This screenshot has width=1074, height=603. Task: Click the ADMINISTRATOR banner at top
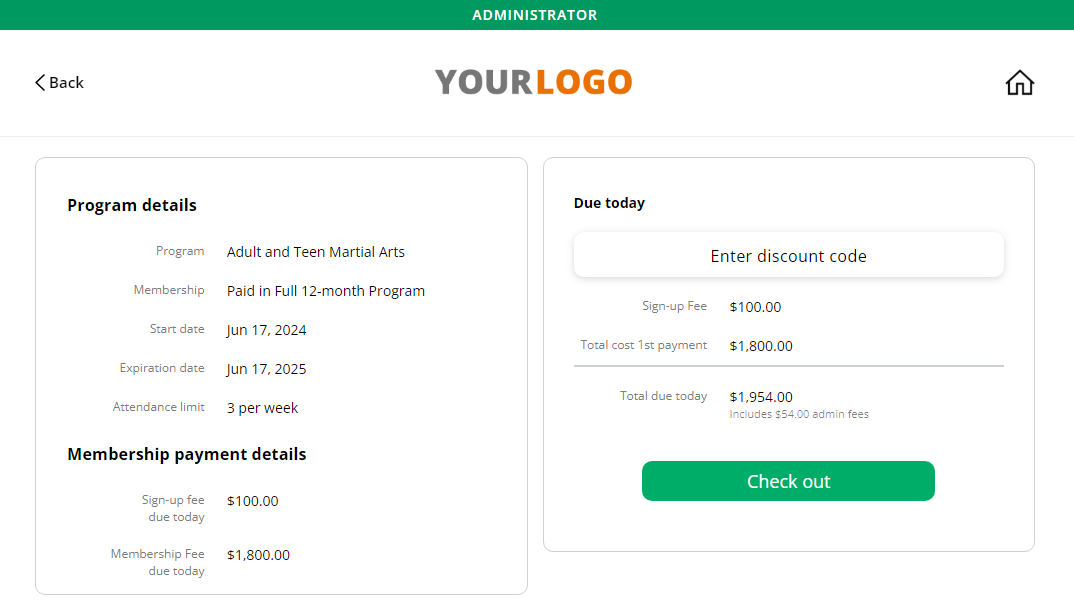coord(534,14)
